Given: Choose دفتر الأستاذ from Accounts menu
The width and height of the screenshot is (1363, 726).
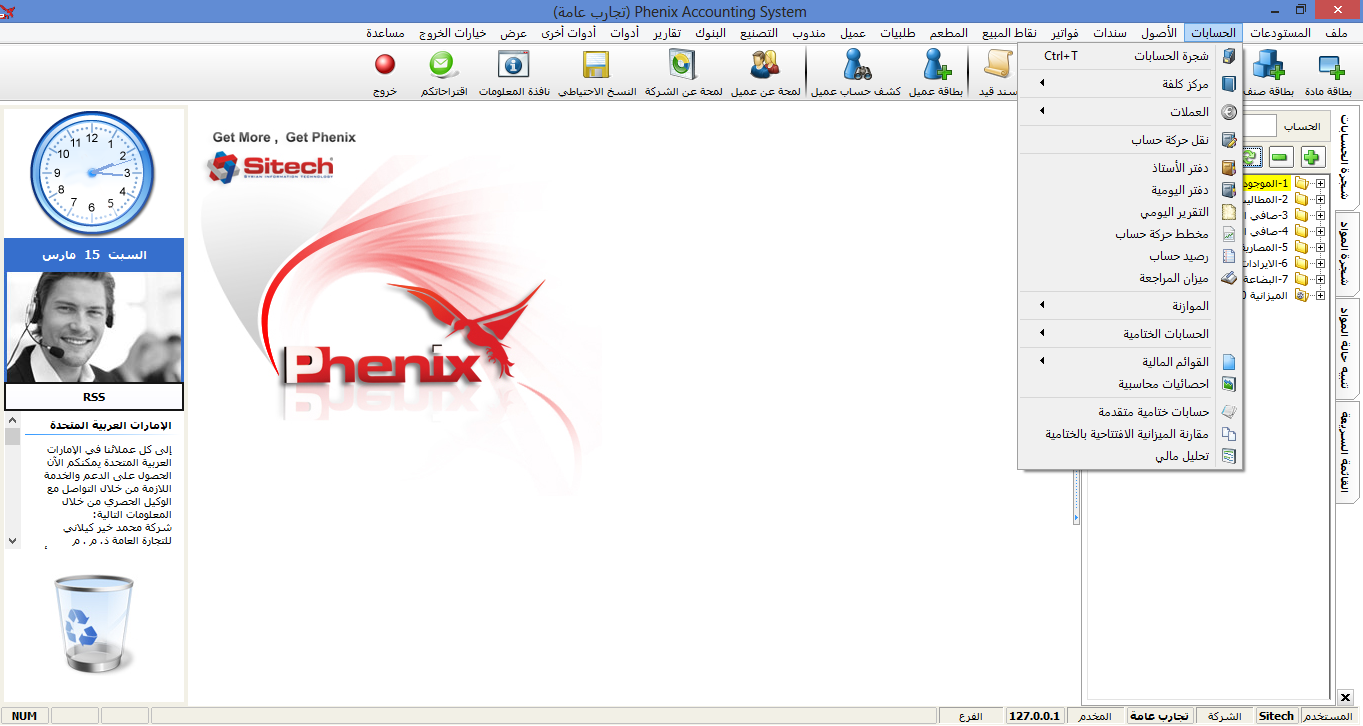Looking at the screenshot, I should [x=1180, y=167].
